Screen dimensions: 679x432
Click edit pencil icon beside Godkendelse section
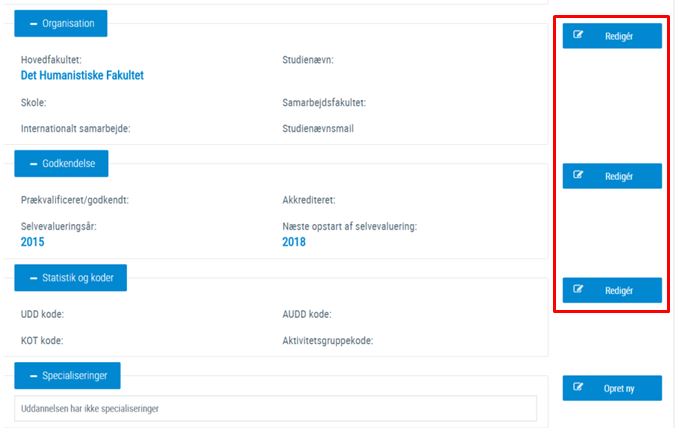(578, 174)
